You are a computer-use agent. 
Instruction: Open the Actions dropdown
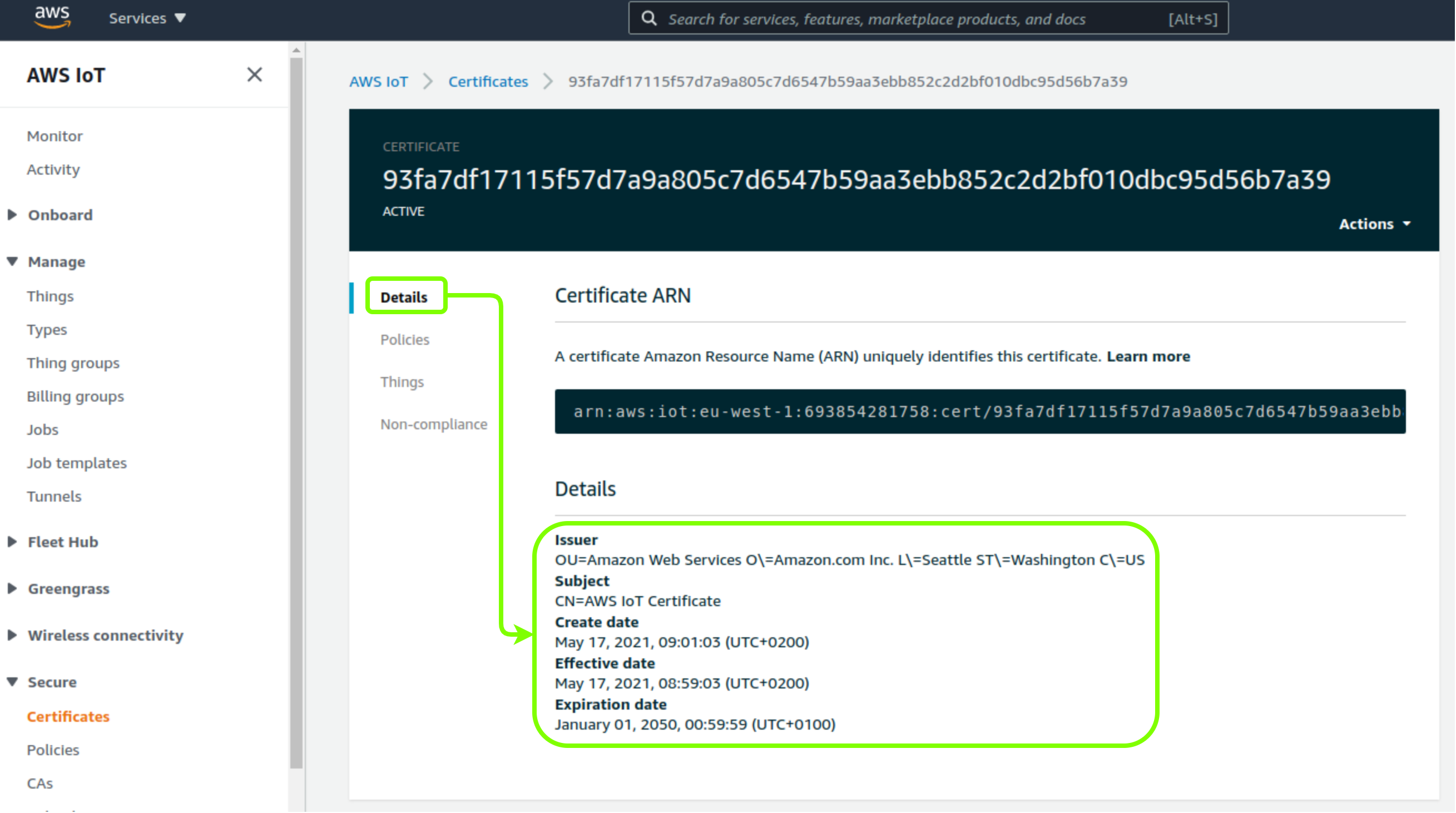1376,224
